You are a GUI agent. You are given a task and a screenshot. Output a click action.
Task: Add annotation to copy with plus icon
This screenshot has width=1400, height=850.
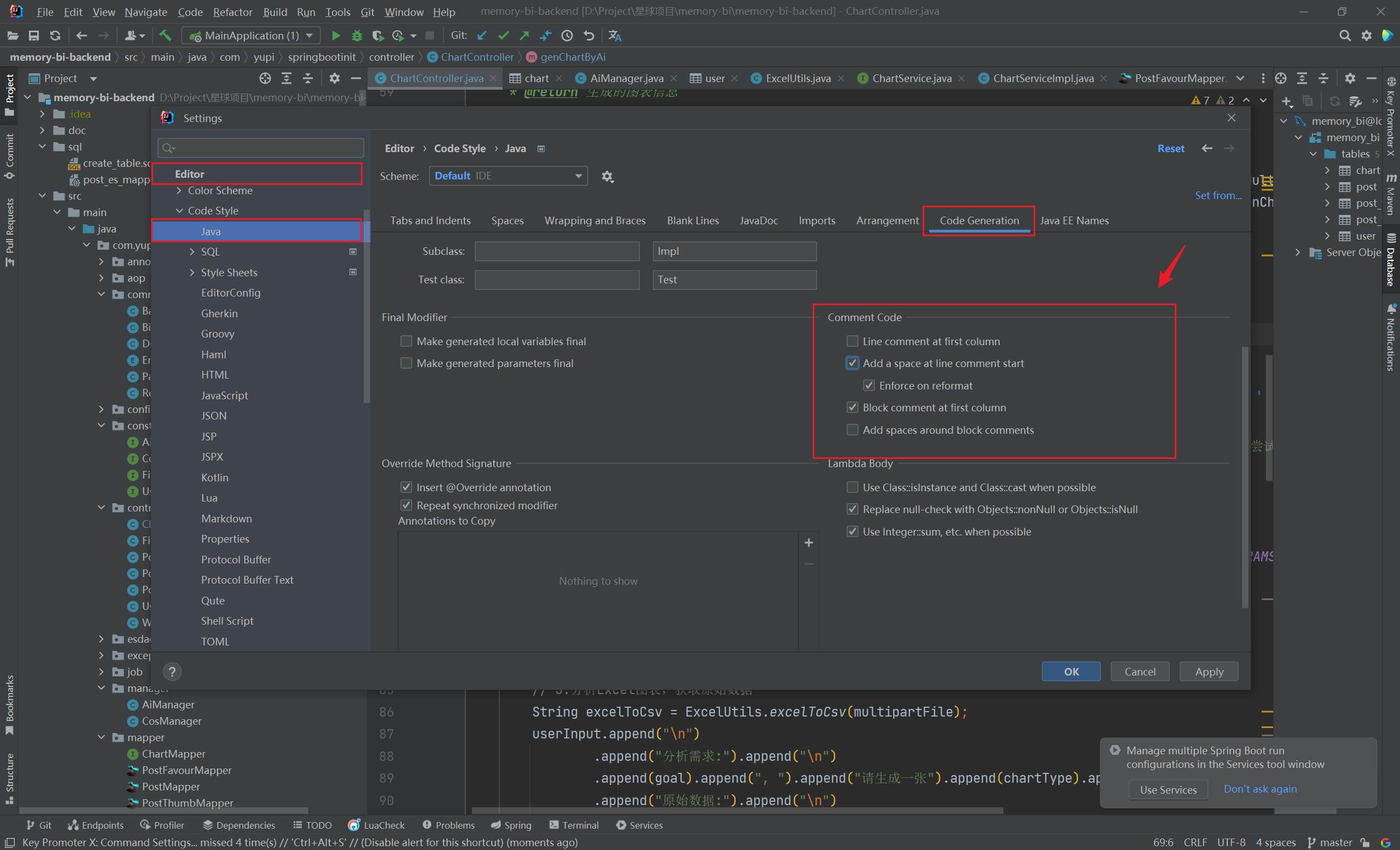(808, 543)
